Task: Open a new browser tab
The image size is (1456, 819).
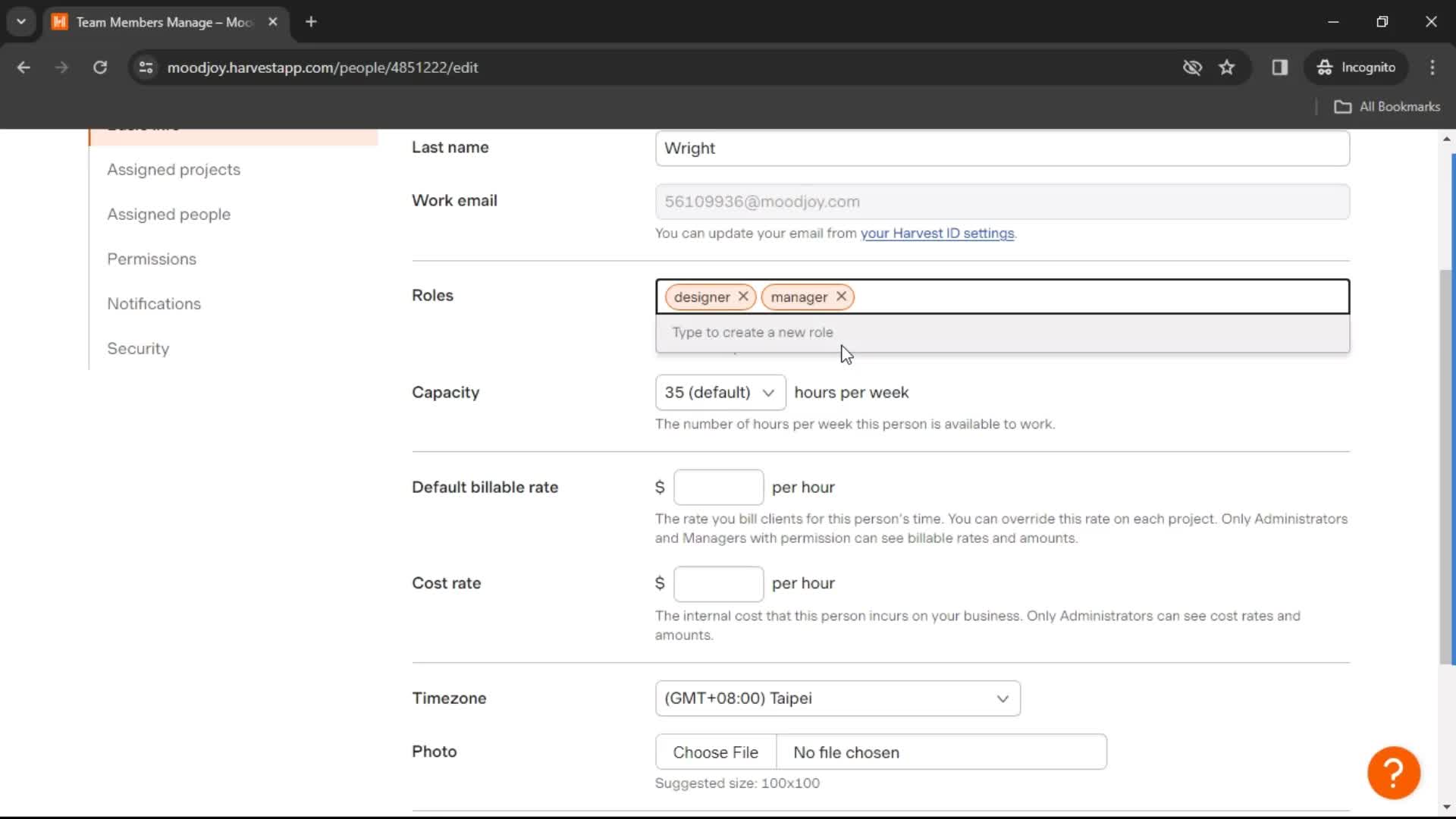Action: click(x=311, y=22)
